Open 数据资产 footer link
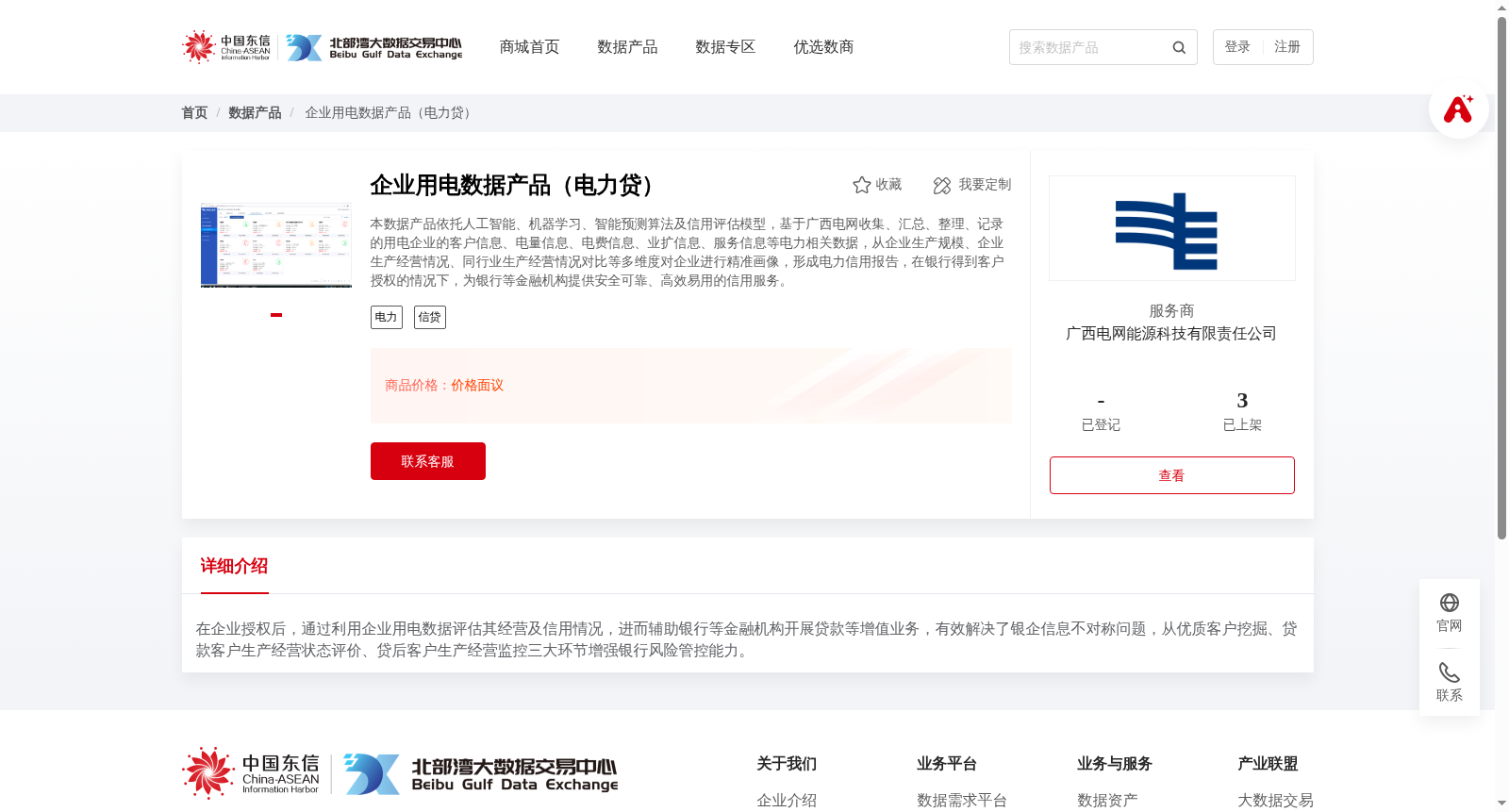The width and height of the screenshot is (1509, 812). pyautogui.click(x=1107, y=801)
